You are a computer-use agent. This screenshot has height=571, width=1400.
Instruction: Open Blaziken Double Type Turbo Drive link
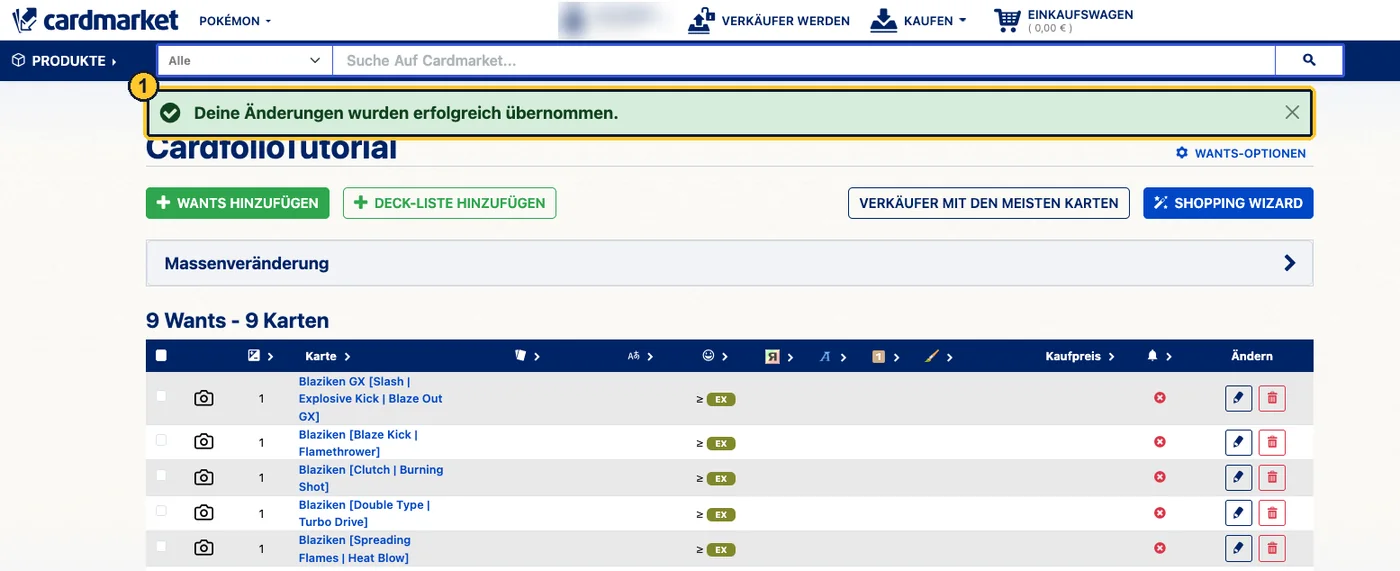click(x=364, y=513)
